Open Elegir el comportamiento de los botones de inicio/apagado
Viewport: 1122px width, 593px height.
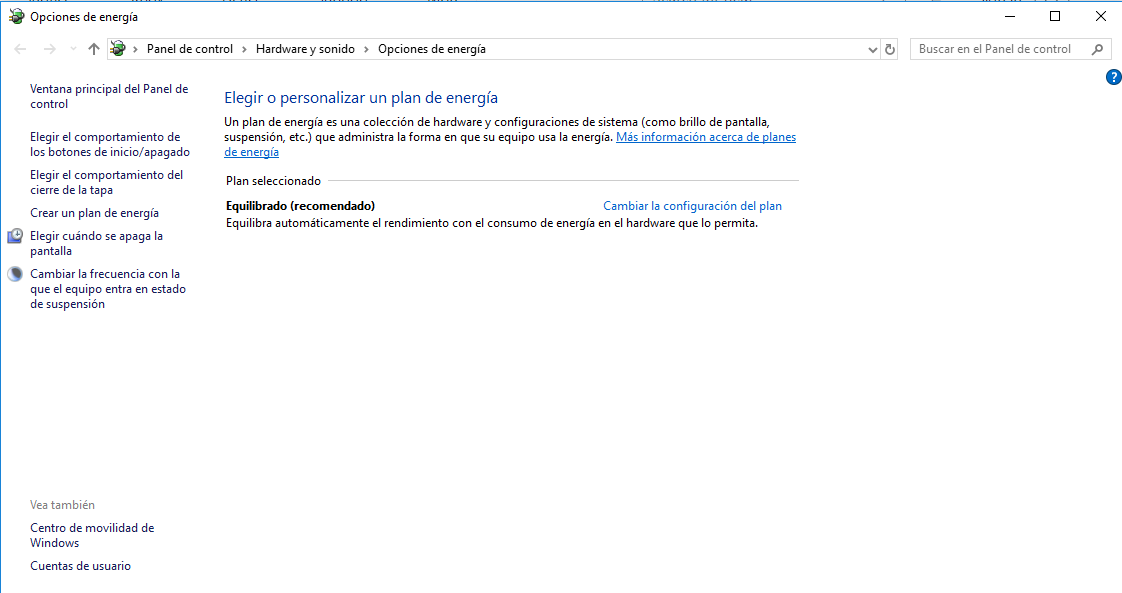[109, 144]
